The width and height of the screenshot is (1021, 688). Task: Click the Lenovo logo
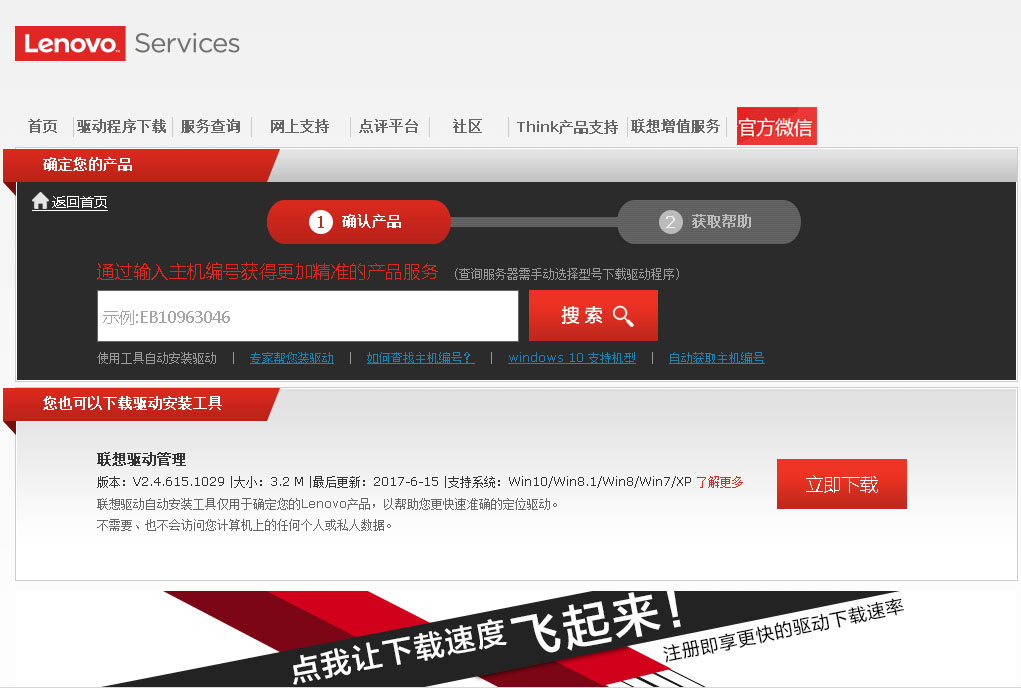click(x=70, y=44)
